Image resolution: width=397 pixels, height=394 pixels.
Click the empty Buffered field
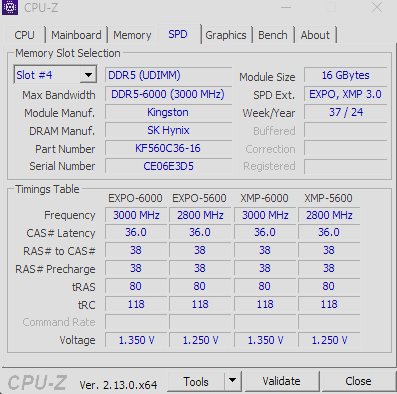tap(346, 130)
